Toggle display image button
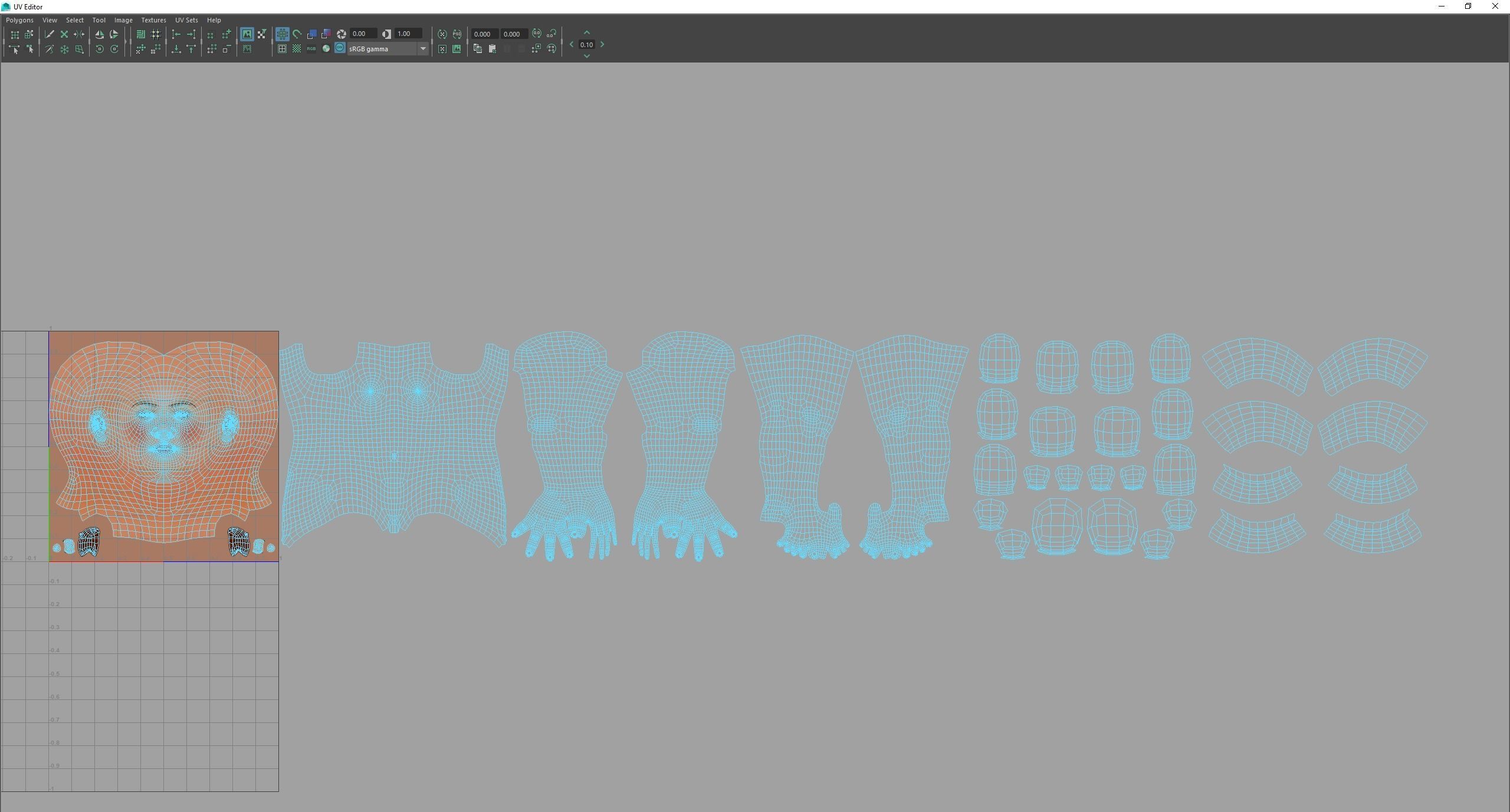1510x812 pixels. [x=247, y=34]
